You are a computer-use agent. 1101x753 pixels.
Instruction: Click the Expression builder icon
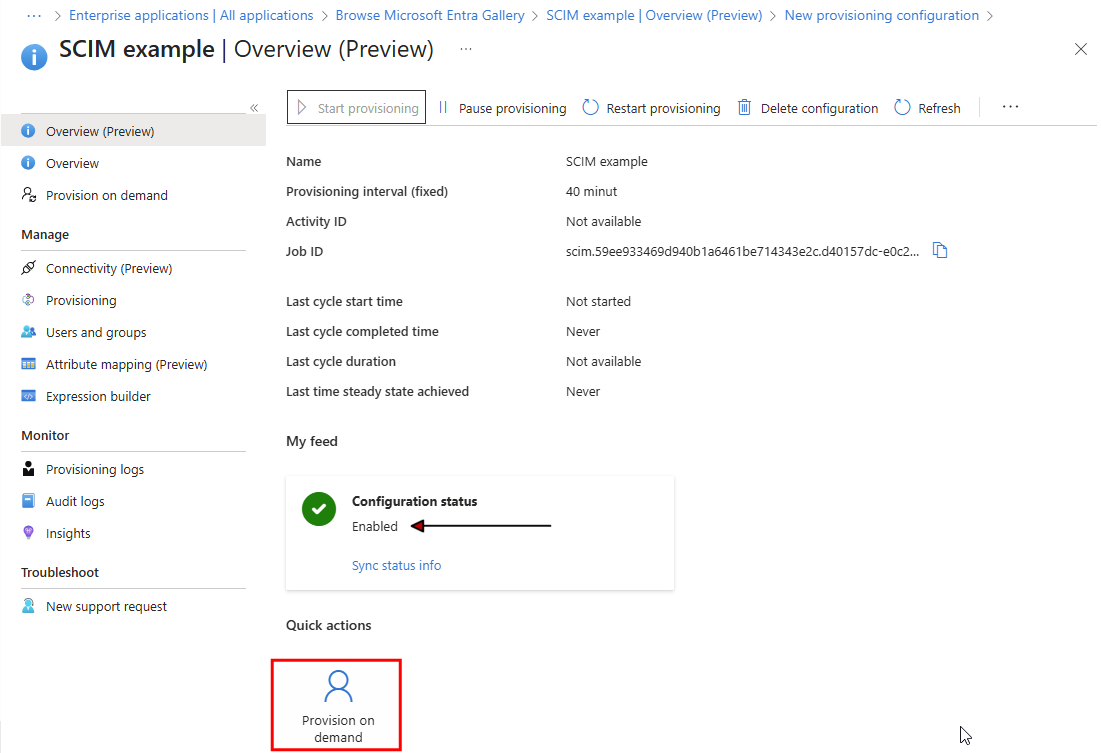pyautogui.click(x=29, y=396)
